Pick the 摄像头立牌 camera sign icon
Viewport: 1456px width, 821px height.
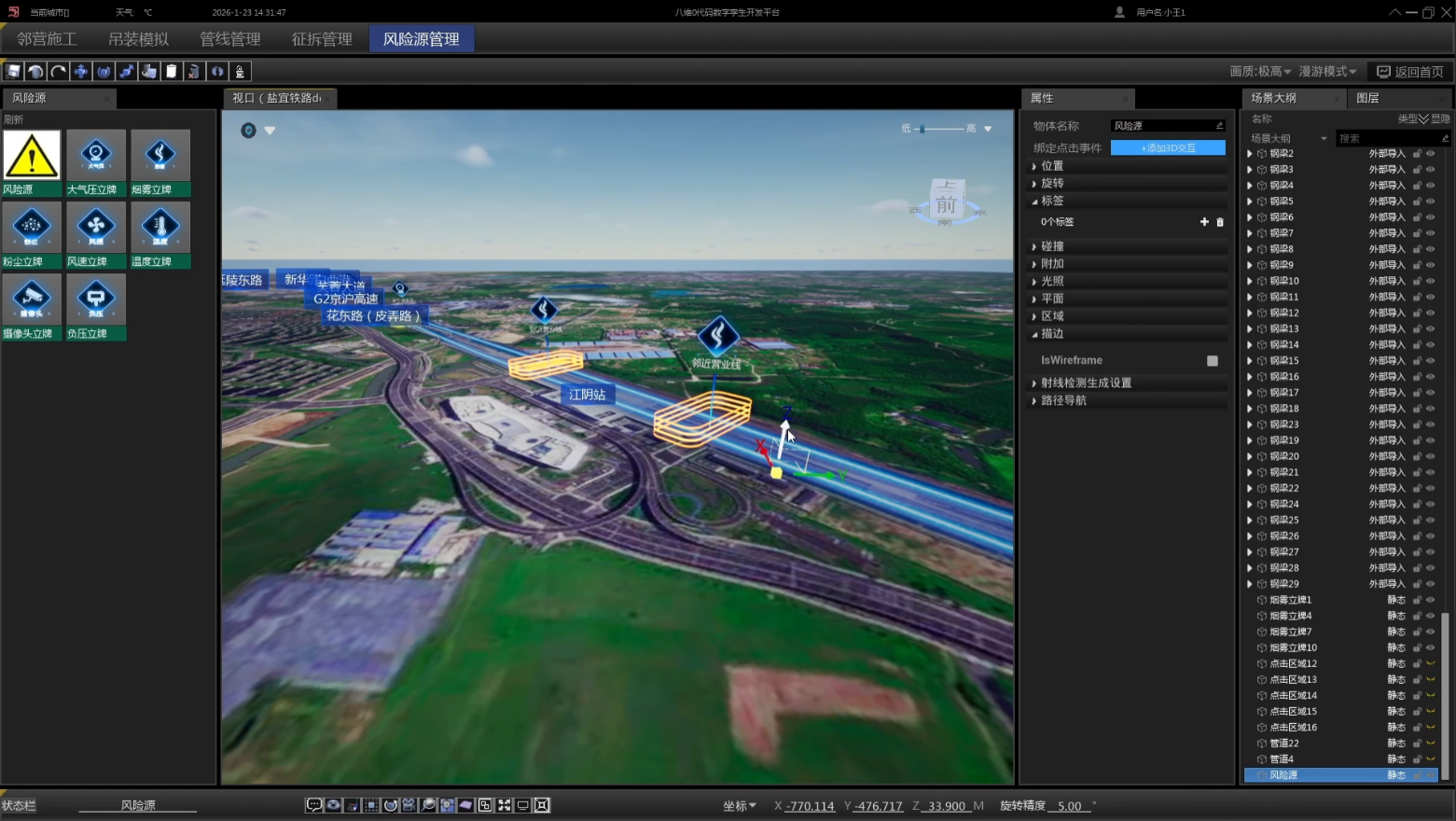click(x=32, y=299)
